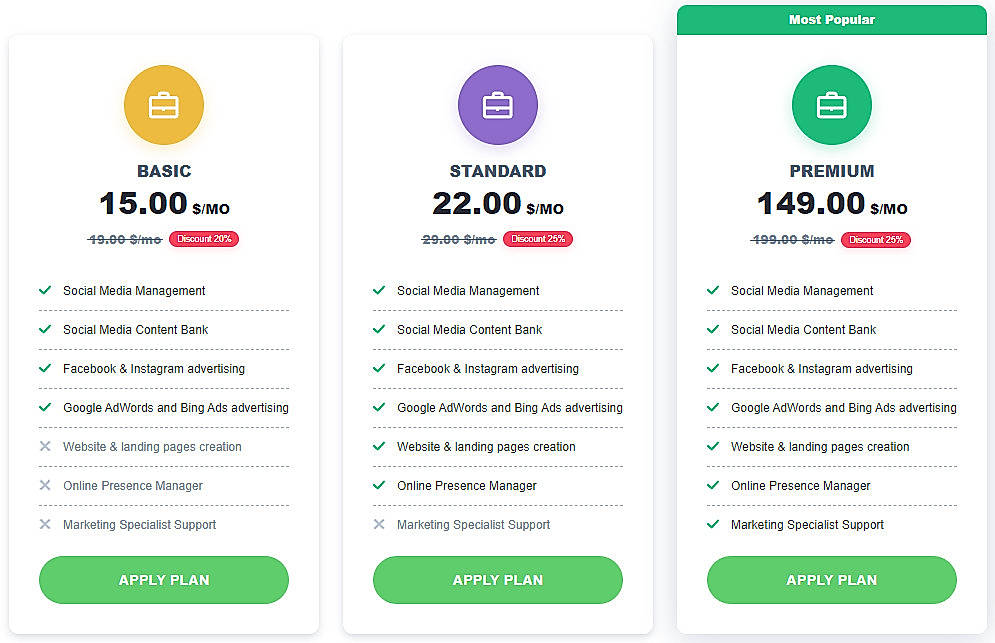Image resolution: width=995 pixels, height=643 pixels.
Task: Click the Discount 20% badge on BASIC plan
Action: click(x=204, y=239)
